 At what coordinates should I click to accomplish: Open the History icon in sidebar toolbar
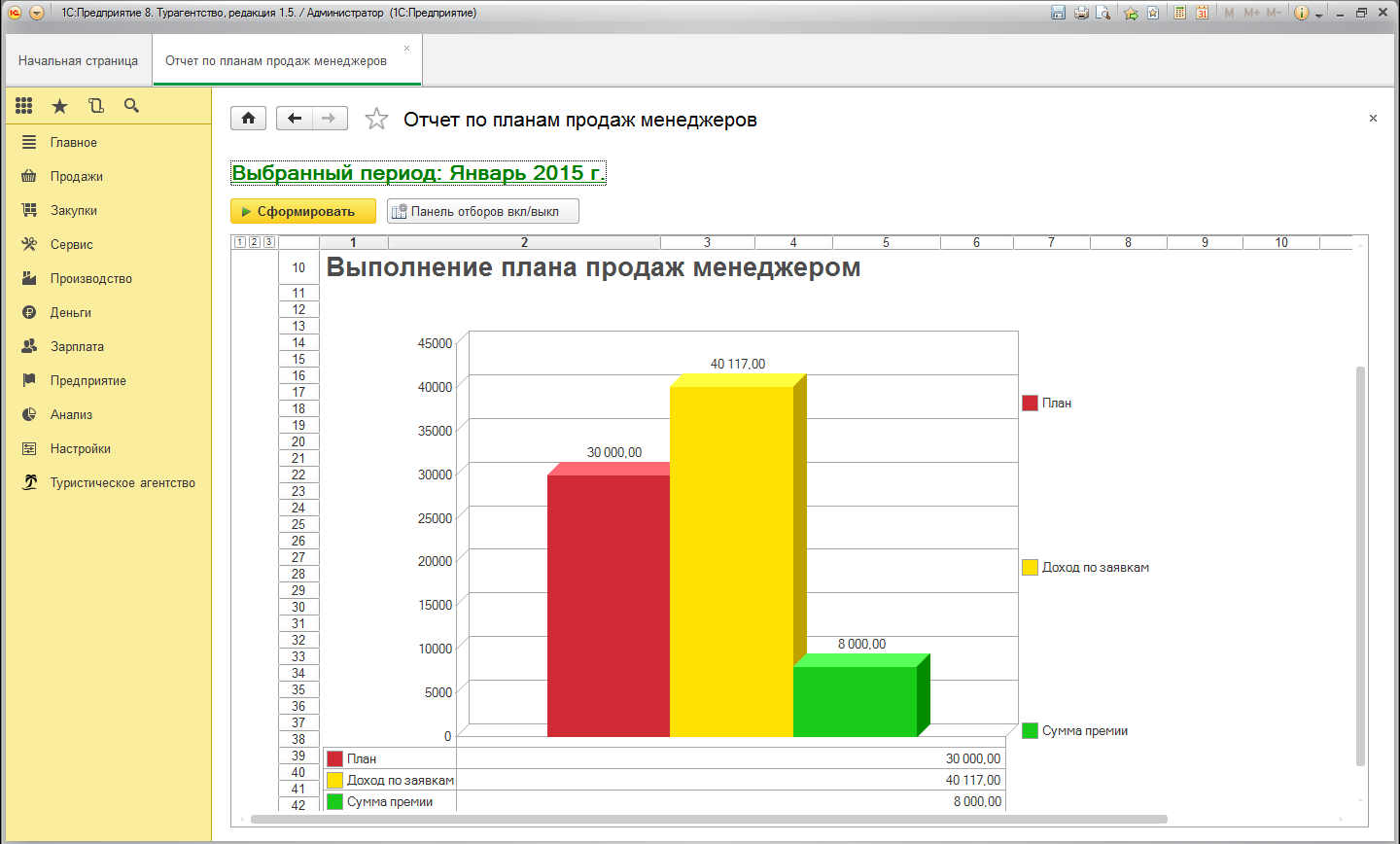tap(96, 106)
